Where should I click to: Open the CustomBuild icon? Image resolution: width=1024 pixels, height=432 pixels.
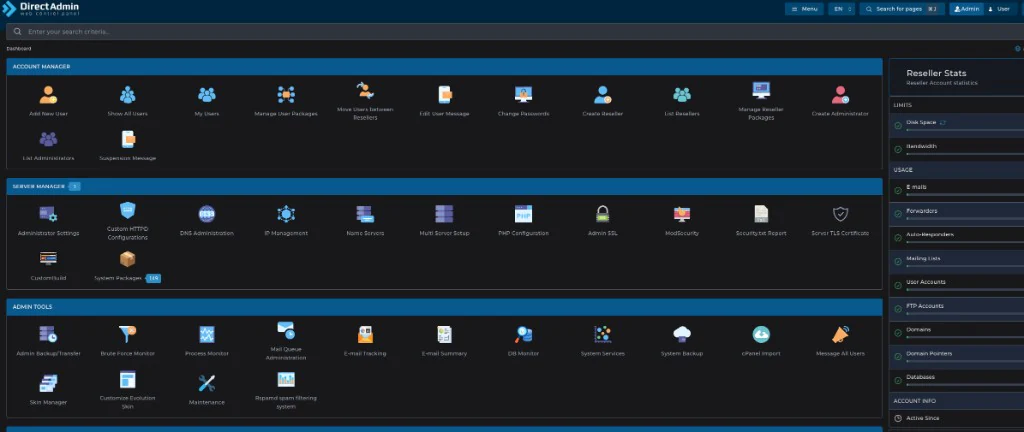click(48, 259)
